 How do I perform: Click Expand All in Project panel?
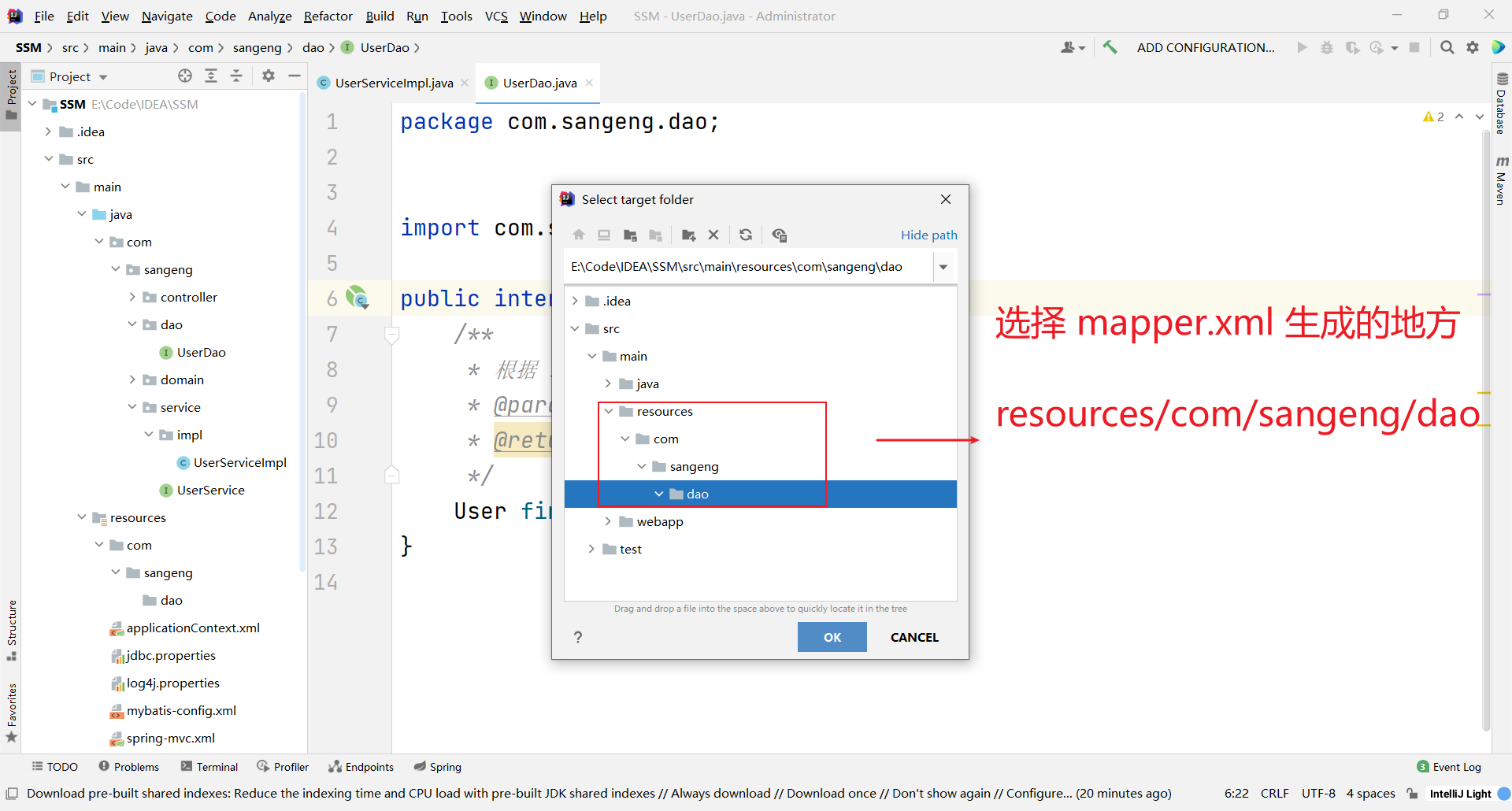(x=211, y=76)
